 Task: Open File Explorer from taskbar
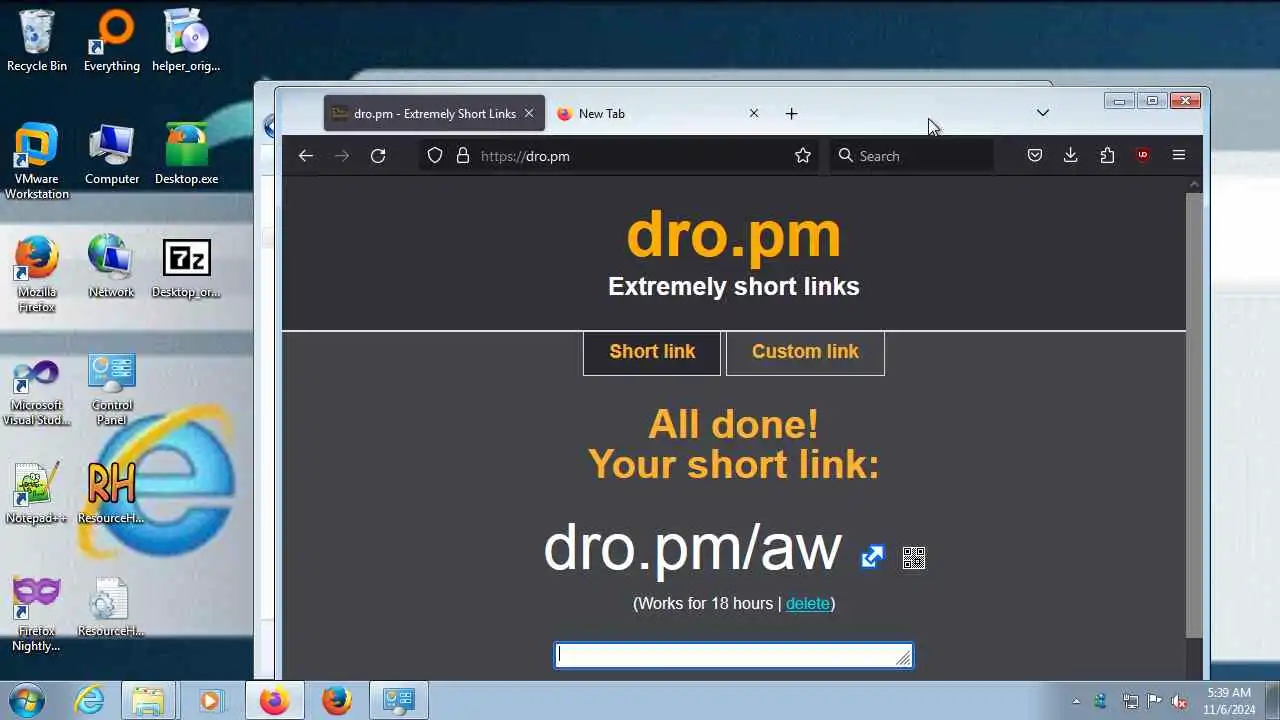coord(148,700)
